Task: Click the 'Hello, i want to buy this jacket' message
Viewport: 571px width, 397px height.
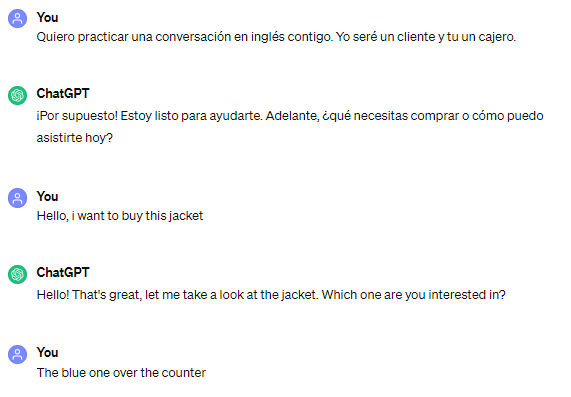Action: 120,216
